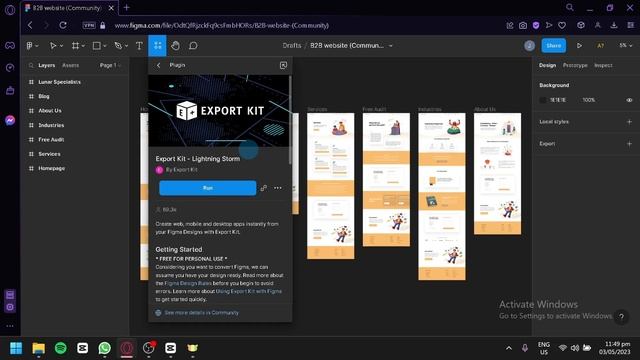Open the Figma Design Rules link
Viewport: 640px width, 360px height.
[188, 283]
